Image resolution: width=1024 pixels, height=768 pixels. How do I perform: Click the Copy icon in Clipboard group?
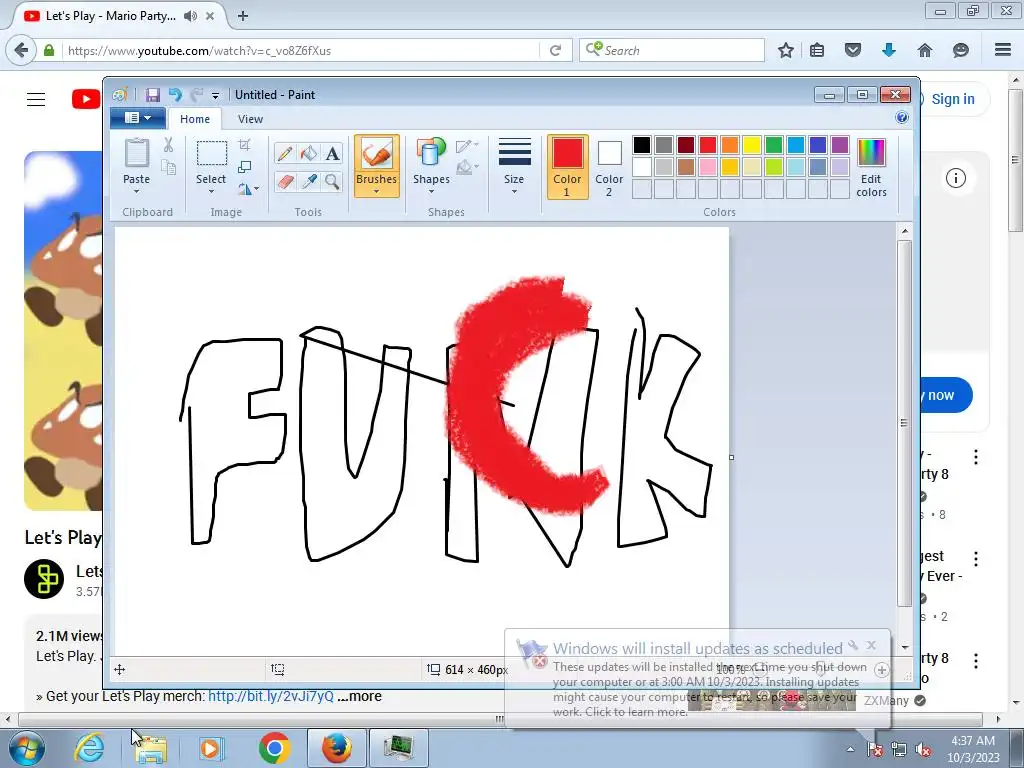click(x=168, y=168)
